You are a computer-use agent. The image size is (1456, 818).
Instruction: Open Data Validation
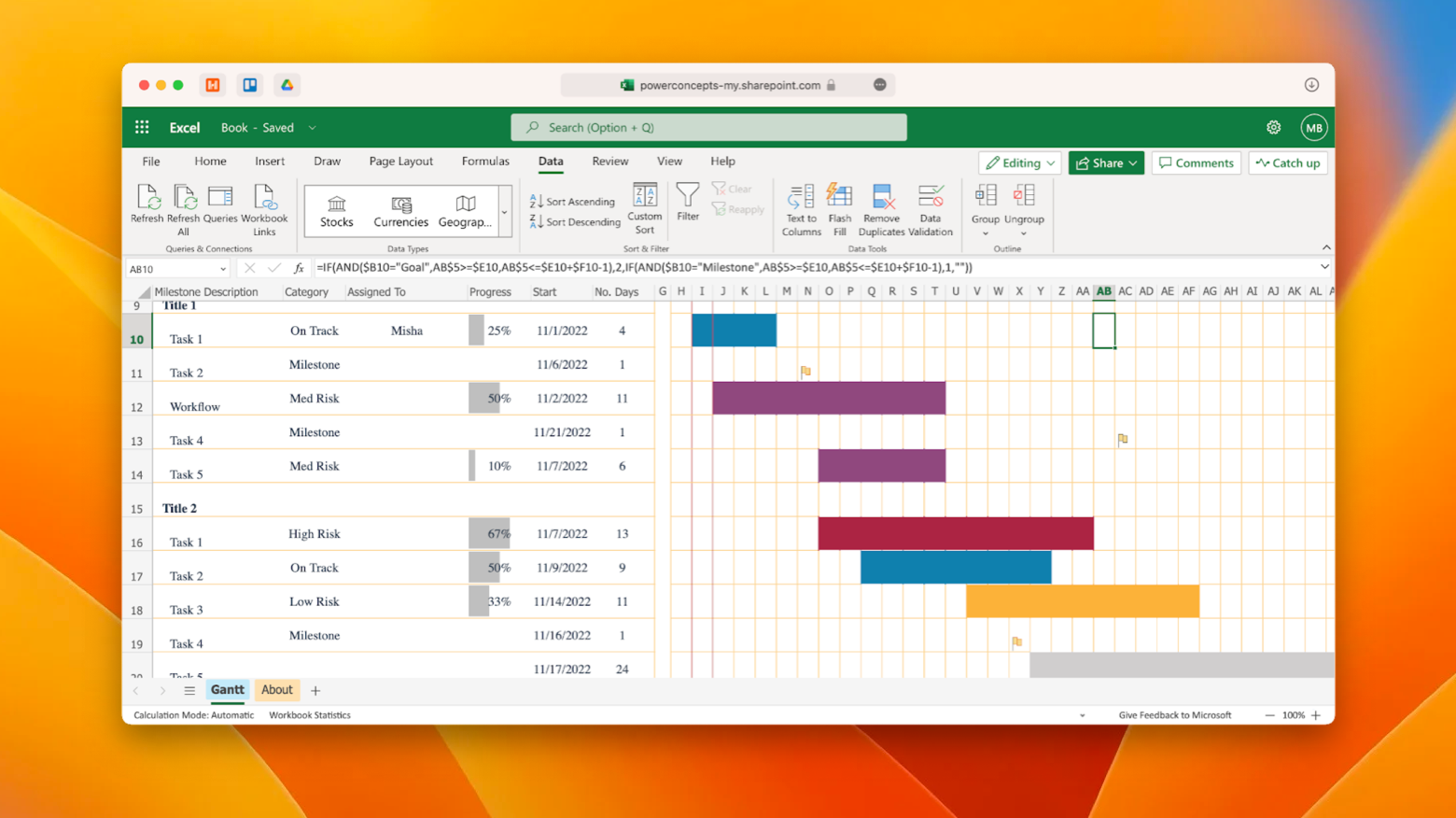pyautogui.click(x=930, y=210)
